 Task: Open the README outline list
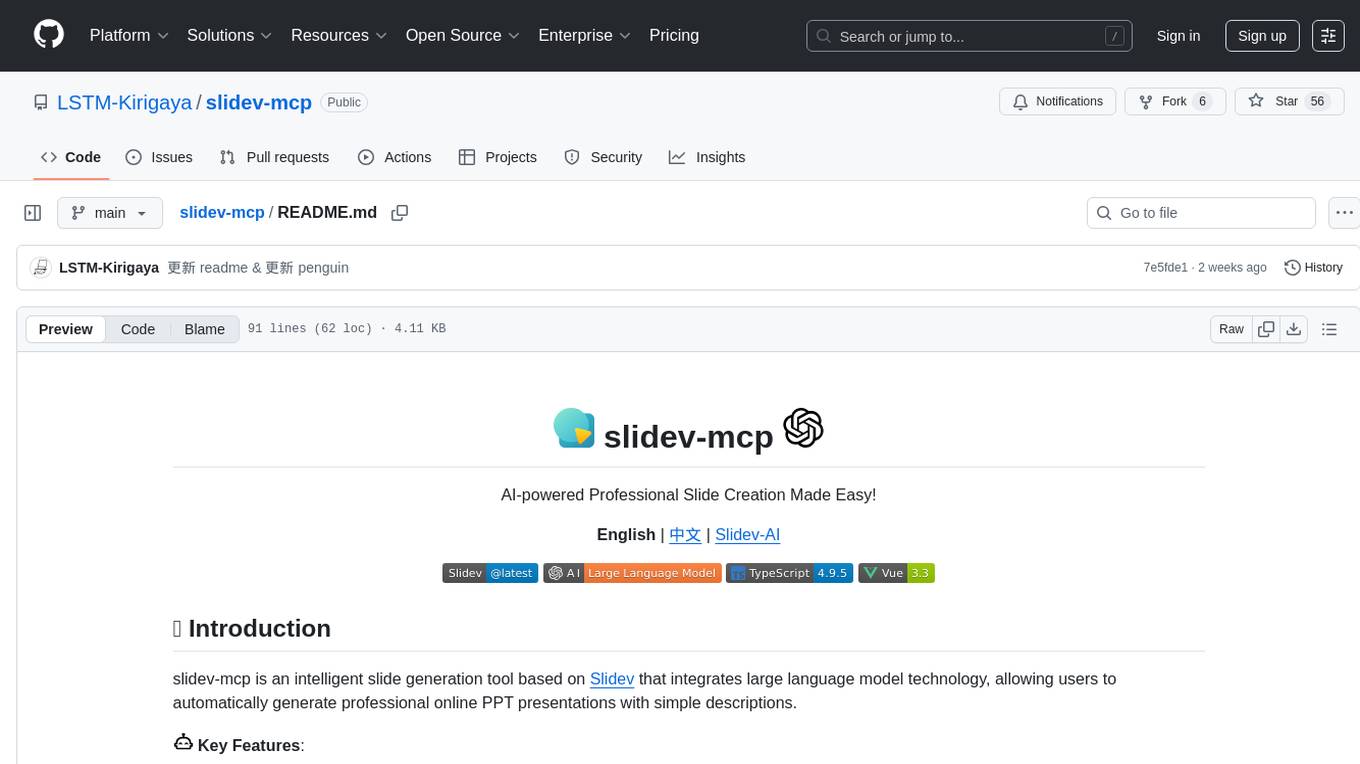click(x=1329, y=329)
